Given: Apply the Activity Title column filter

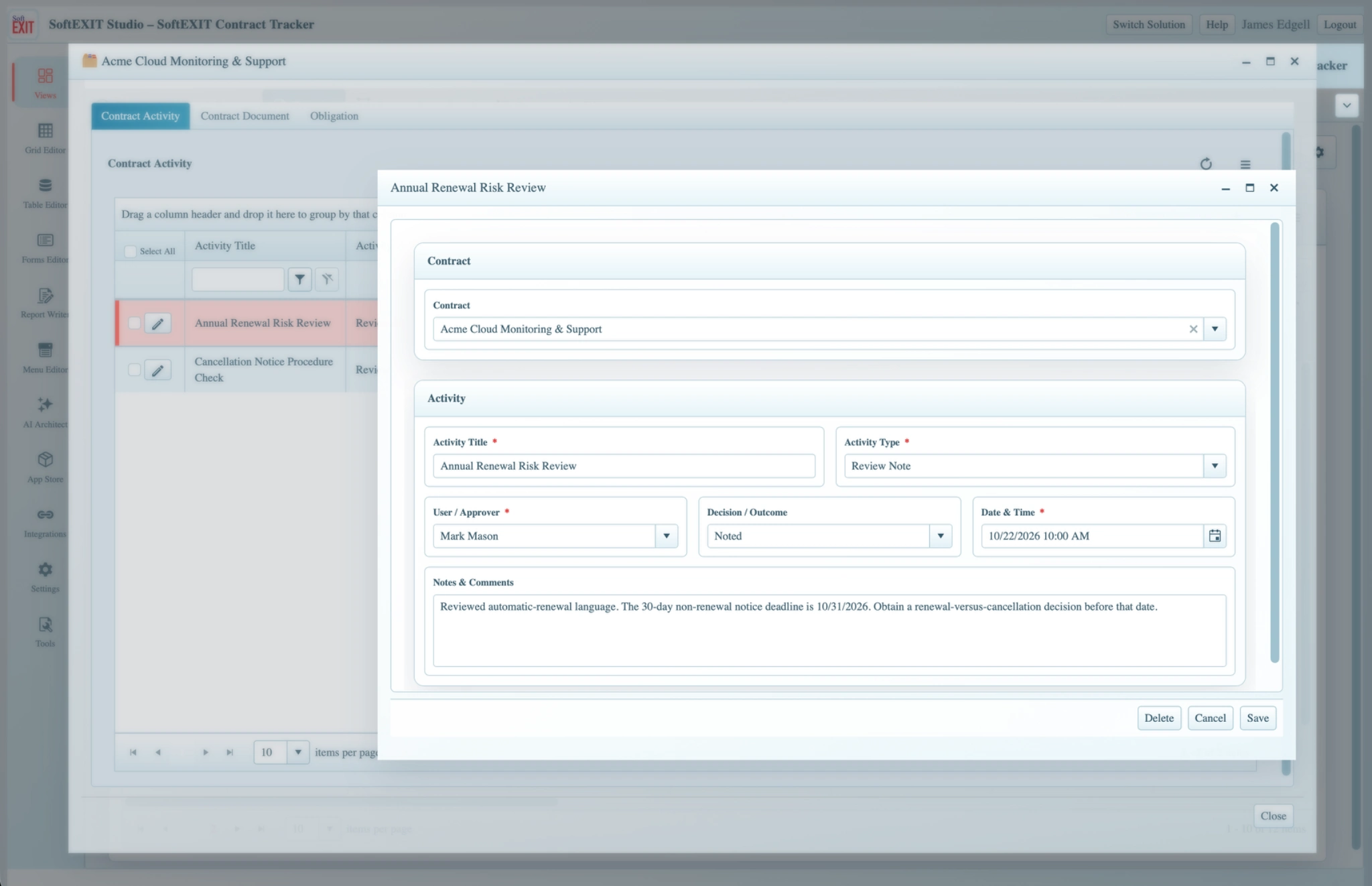Looking at the screenshot, I should 299,279.
